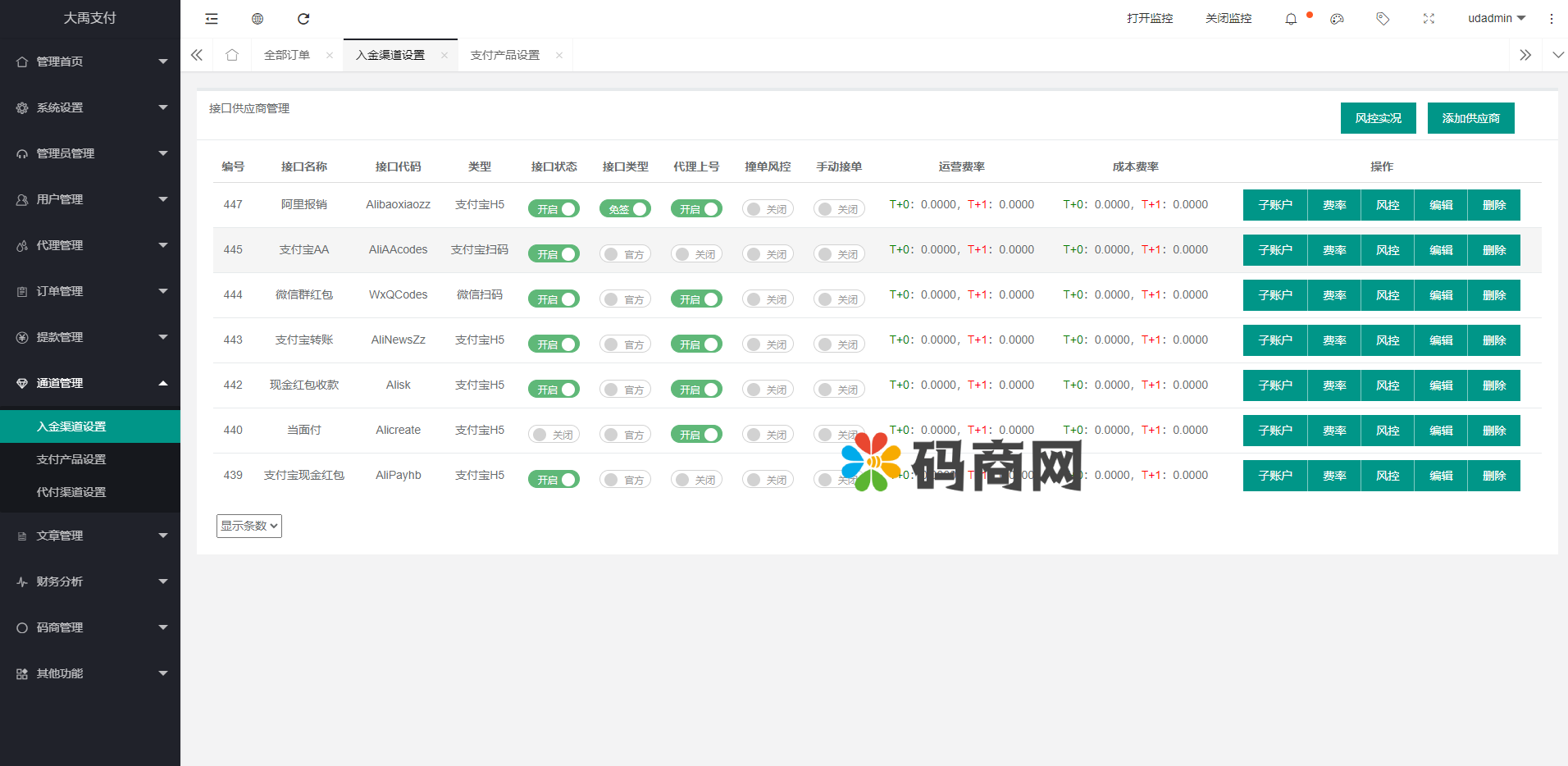Click the refresh icon in top bar
The width and height of the screenshot is (1568, 766).
pos(303,19)
